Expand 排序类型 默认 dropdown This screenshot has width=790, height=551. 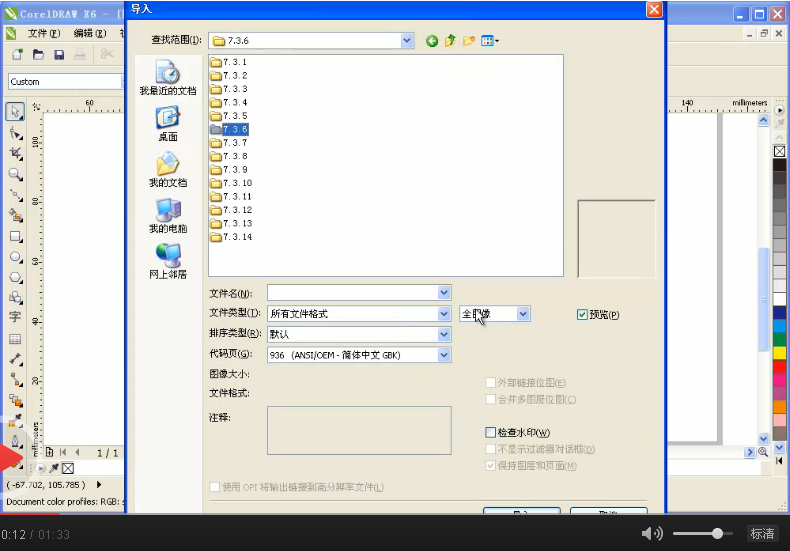coord(443,334)
